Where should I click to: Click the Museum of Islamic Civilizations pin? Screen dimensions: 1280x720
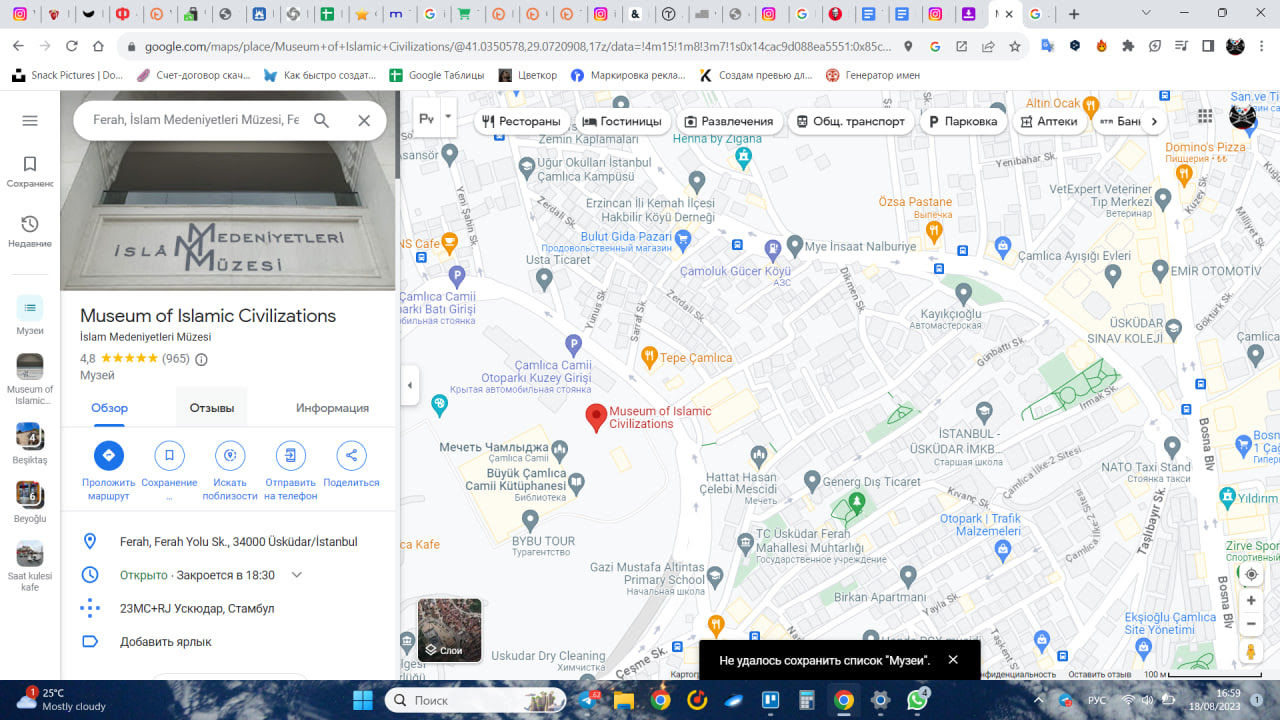pyautogui.click(x=596, y=418)
